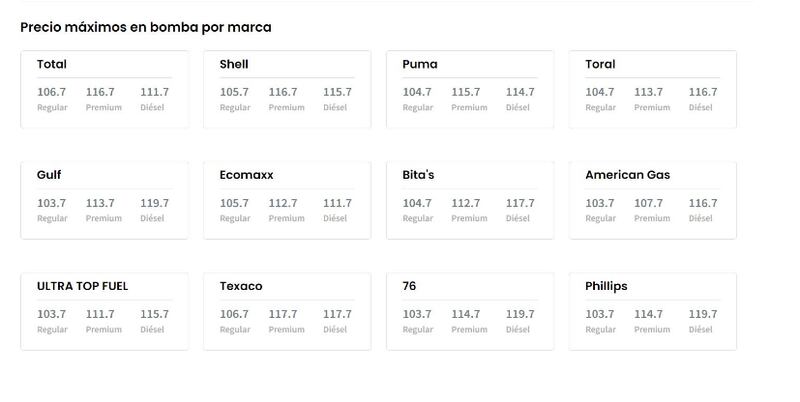This screenshot has width=800, height=402.
Task: Select the Texaco brand title
Action: [x=241, y=286]
